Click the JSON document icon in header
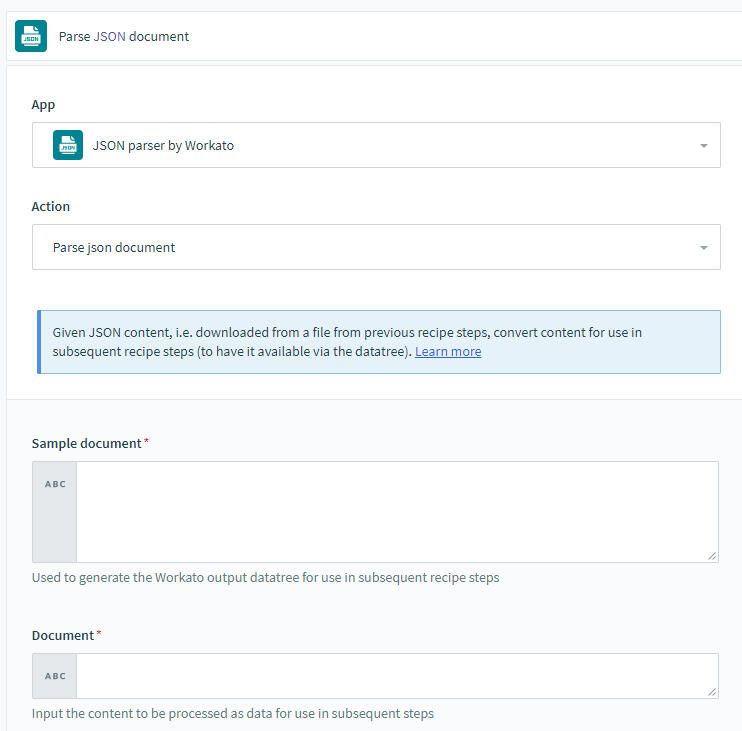Image resolution: width=742 pixels, height=731 pixels. (x=31, y=36)
